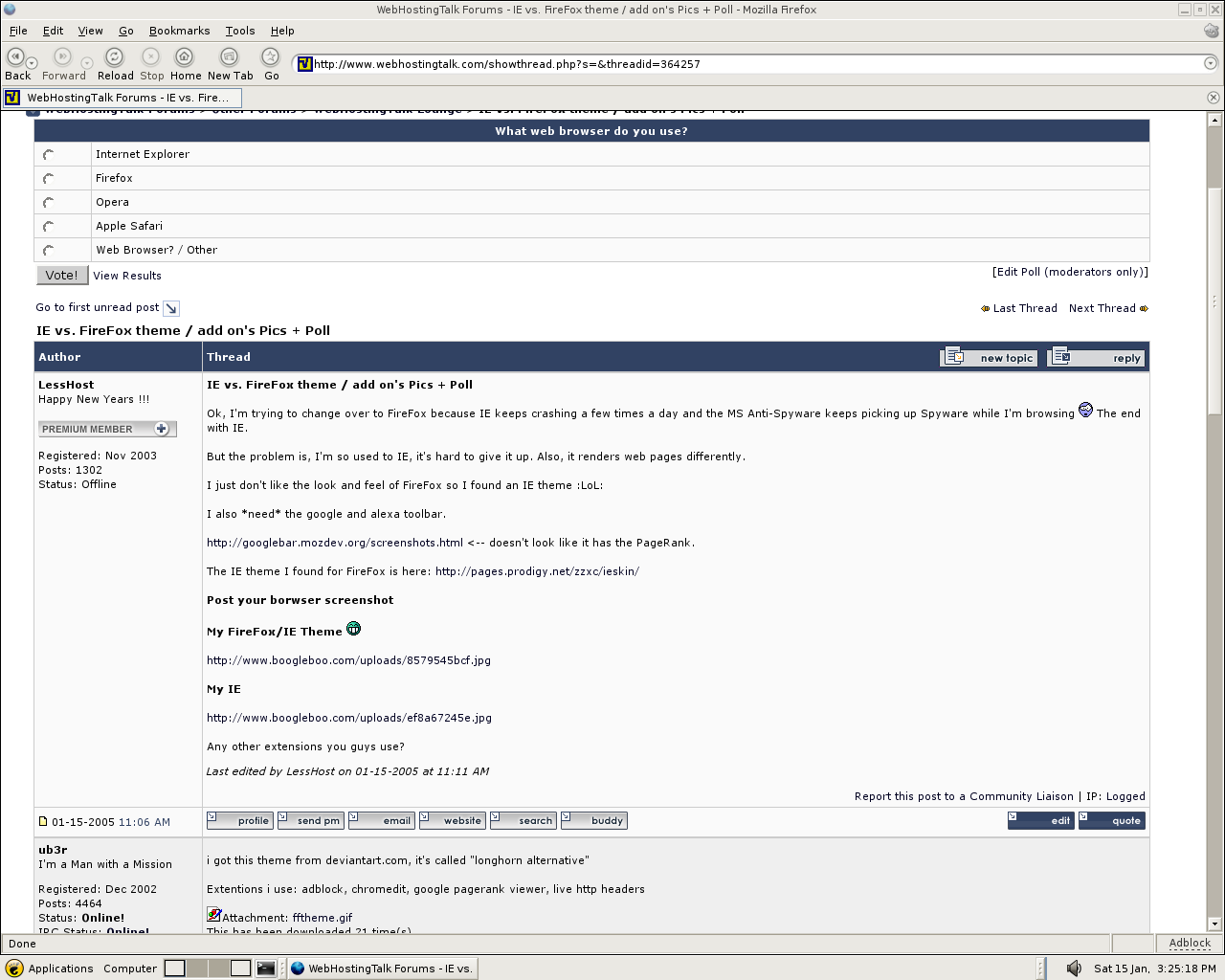Screen dimensions: 1225x980
Task: Expand the Premium Member plus button
Action: tap(162, 429)
